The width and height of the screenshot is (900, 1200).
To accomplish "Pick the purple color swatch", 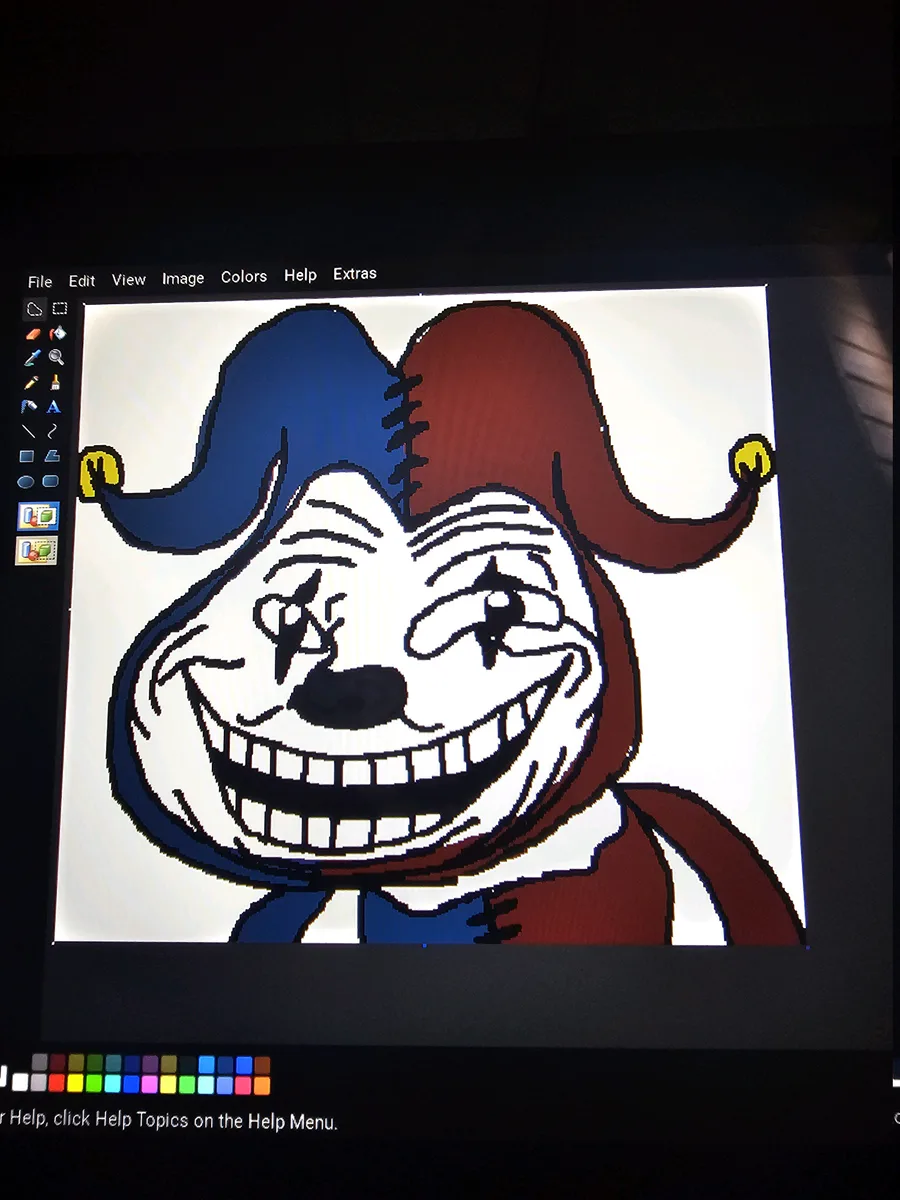I will pos(150,1063).
